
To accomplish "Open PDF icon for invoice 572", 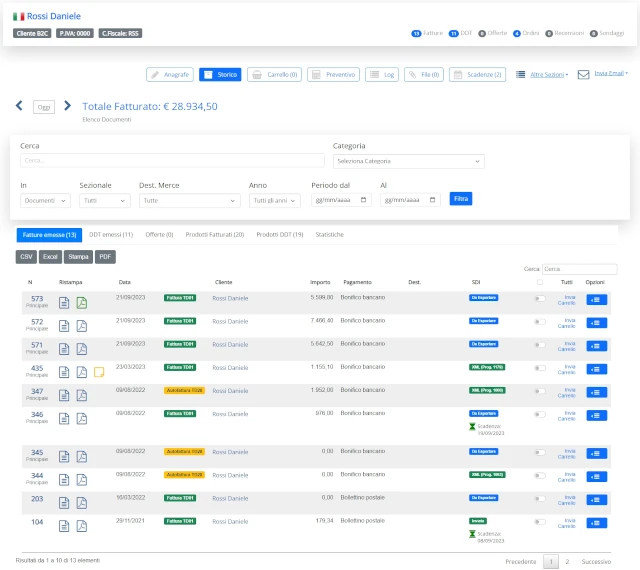I will (82, 326).
